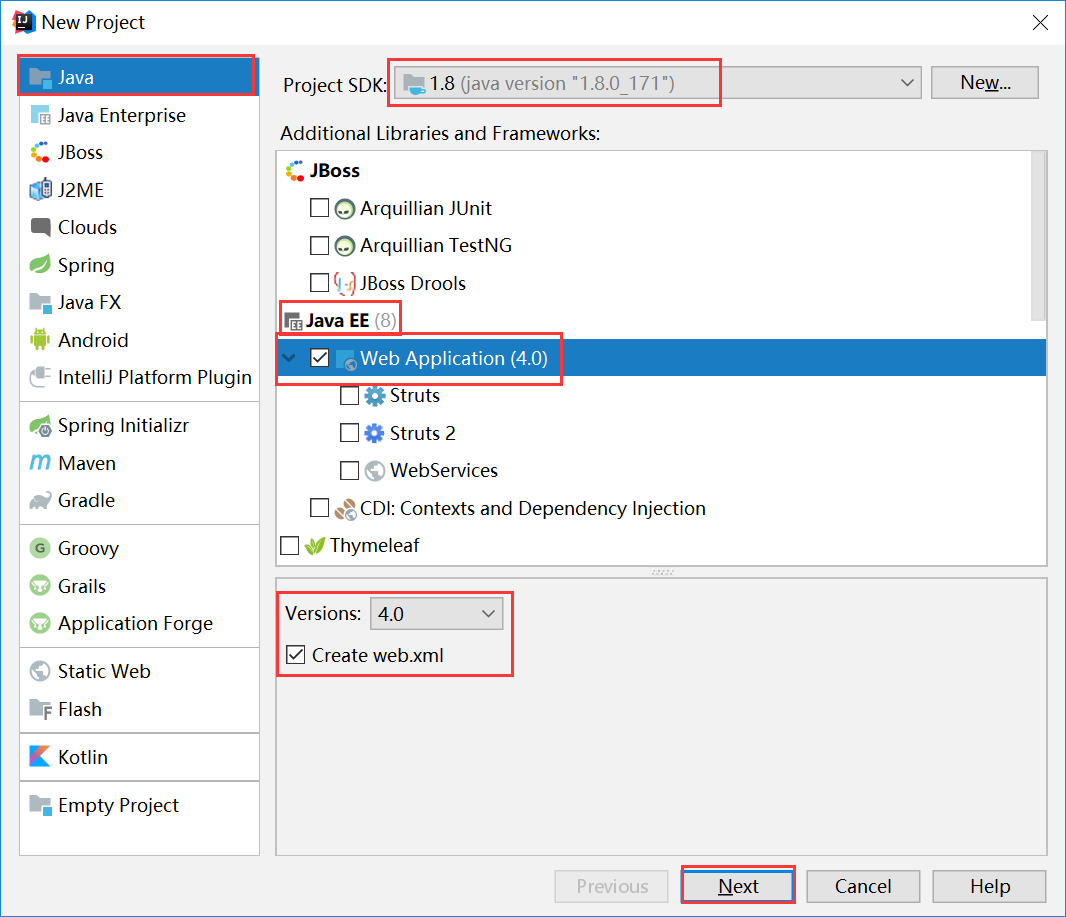Click the Empty Project folder icon

pyautogui.click(x=40, y=806)
